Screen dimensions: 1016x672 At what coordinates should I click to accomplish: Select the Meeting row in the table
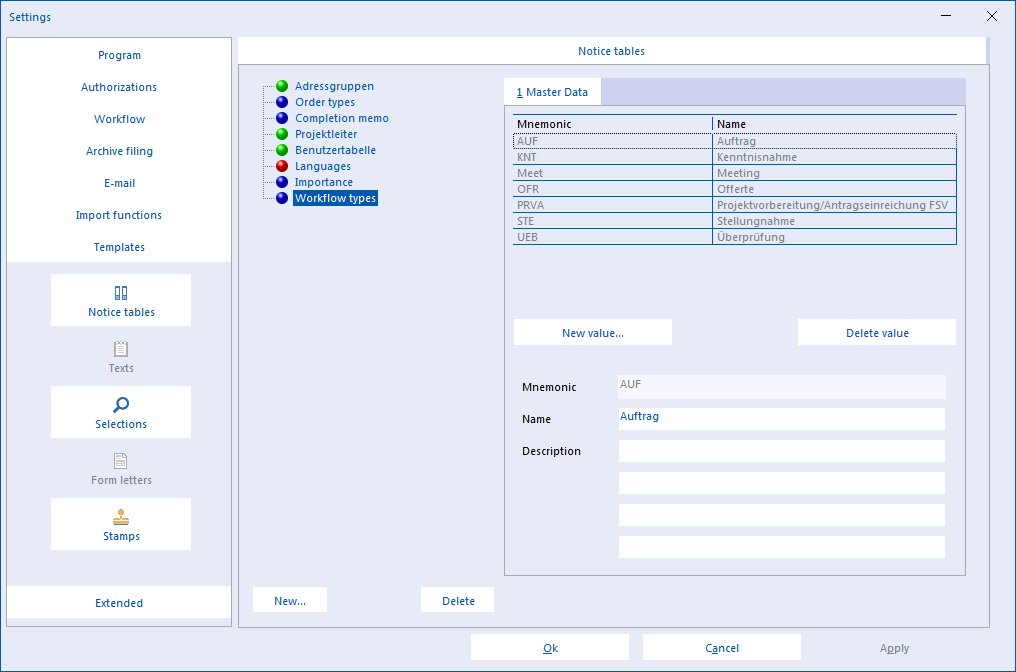[735, 173]
